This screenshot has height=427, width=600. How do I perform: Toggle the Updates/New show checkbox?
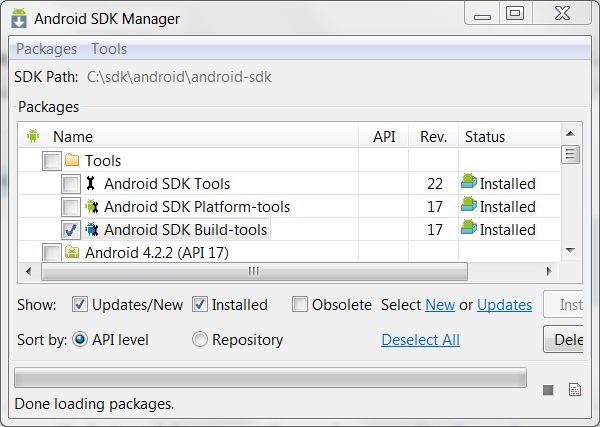click(x=80, y=305)
